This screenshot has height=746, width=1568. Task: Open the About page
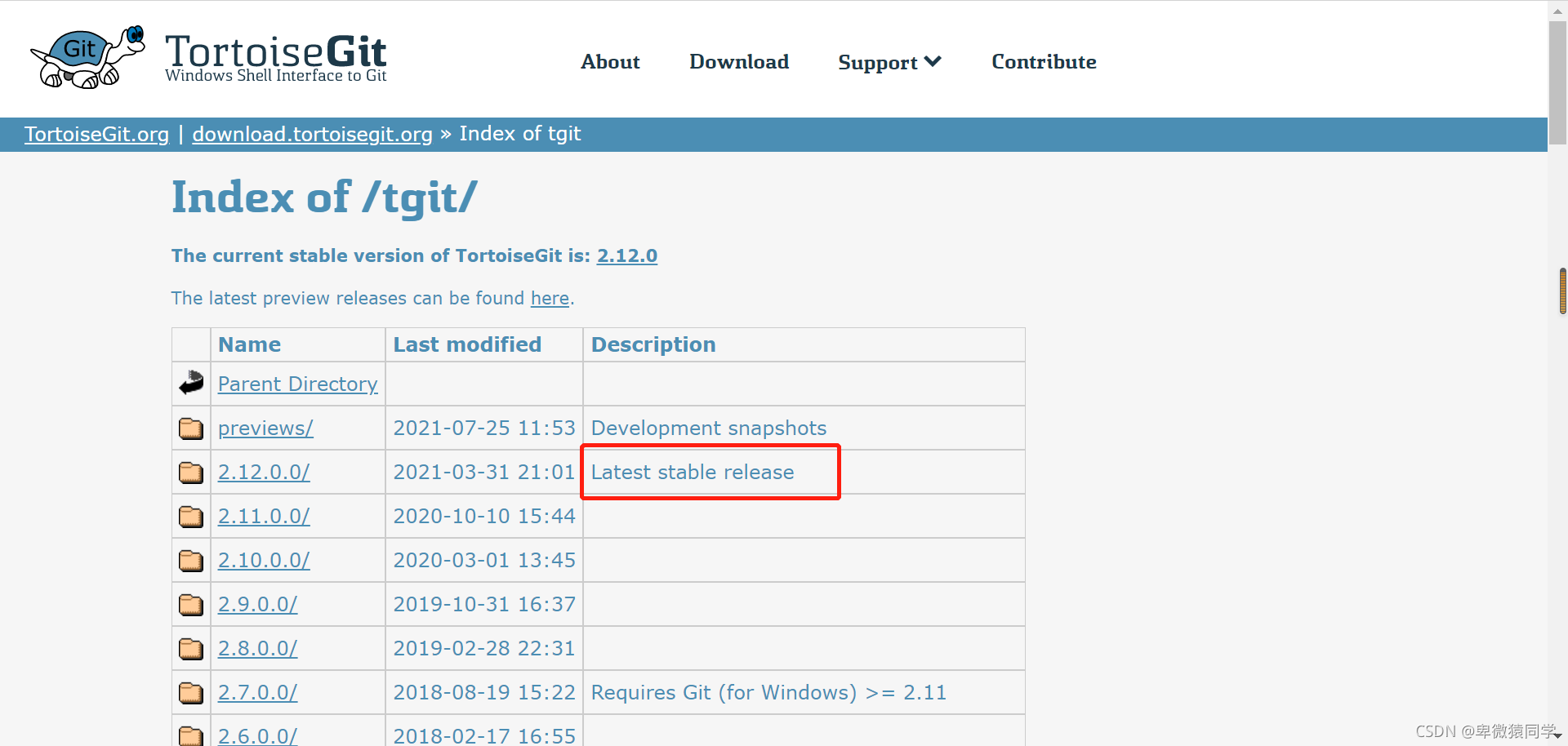[x=610, y=62]
